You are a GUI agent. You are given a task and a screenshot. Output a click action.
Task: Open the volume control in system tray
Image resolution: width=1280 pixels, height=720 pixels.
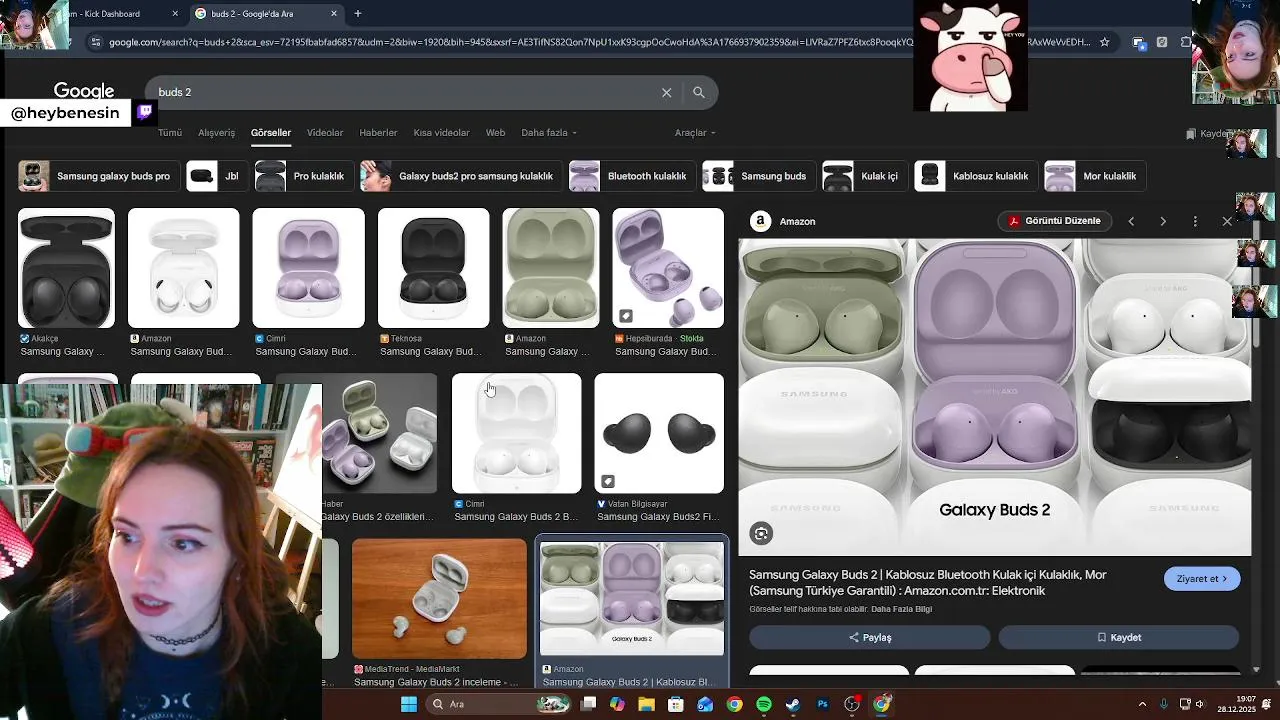pyautogui.click(x=1201, y=704)
